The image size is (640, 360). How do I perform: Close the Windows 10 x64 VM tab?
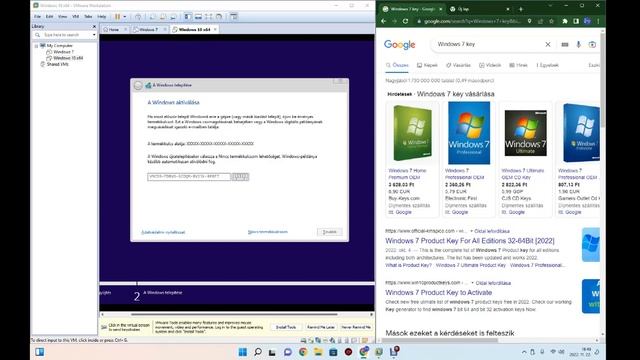pos(215,29)
